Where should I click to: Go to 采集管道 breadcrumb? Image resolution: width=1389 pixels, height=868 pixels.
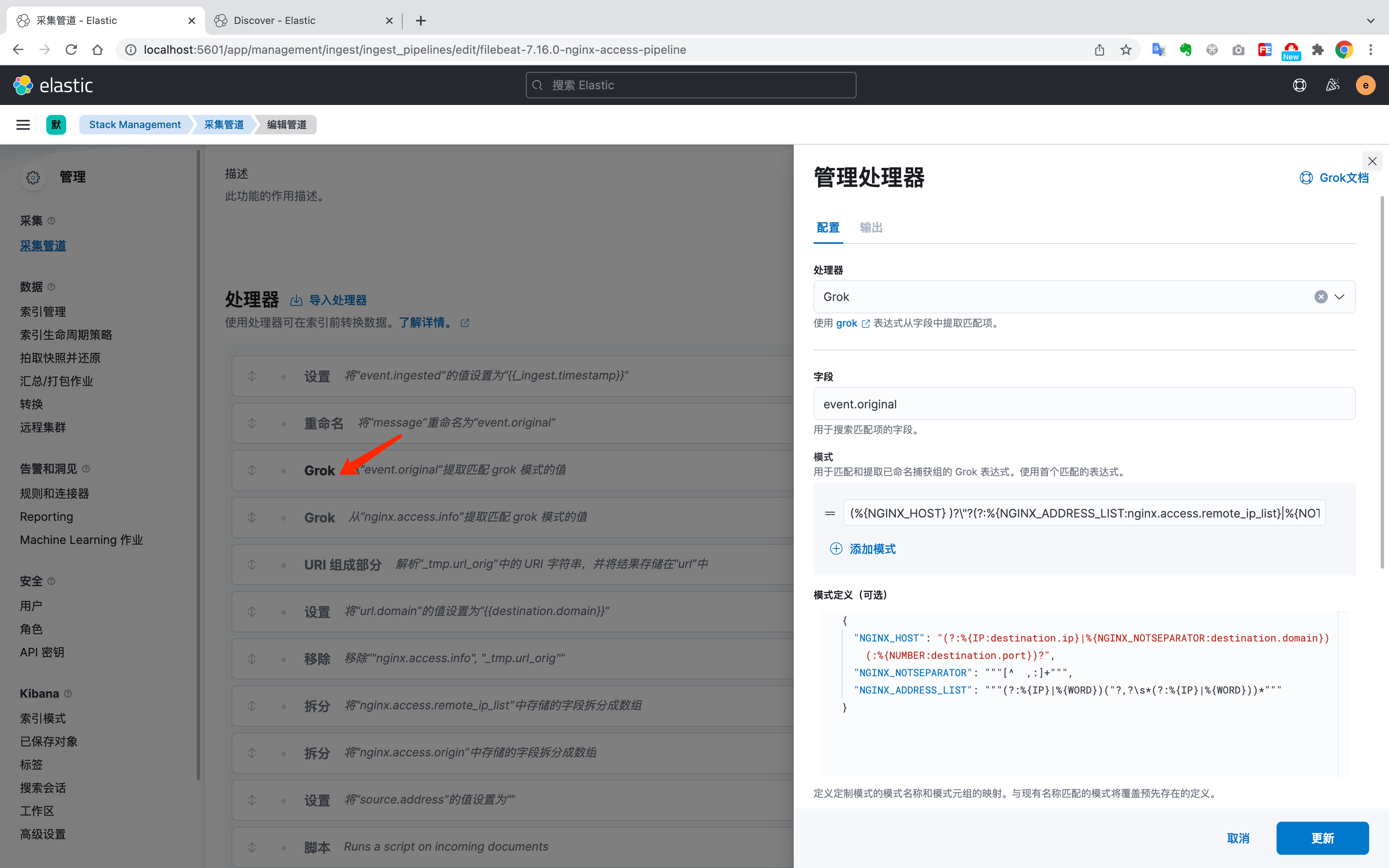(224, 124)
